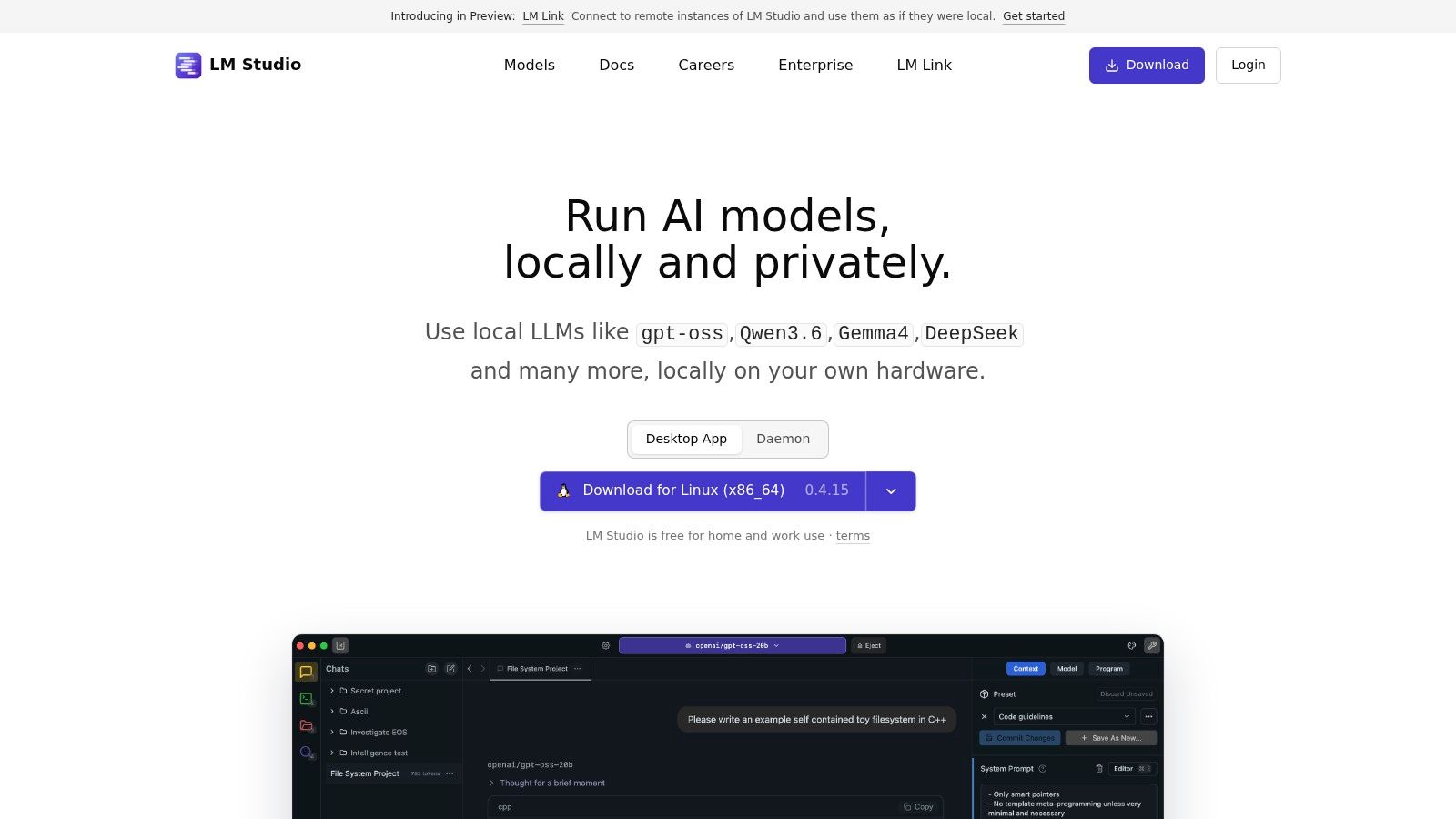The width and height of the screenshot is (1456, 819).
Task: Click the Login button
Action: pos(1248,66)
